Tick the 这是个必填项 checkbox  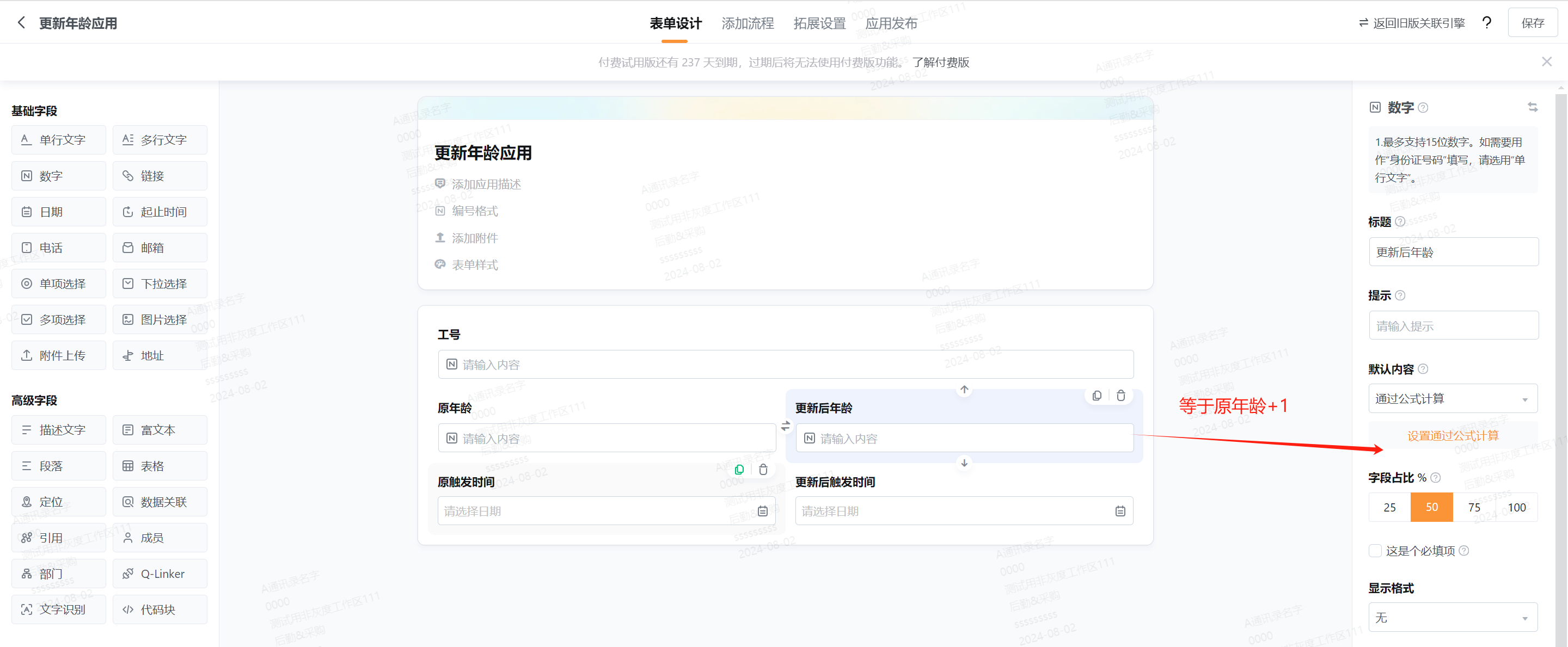(1375, 551)
